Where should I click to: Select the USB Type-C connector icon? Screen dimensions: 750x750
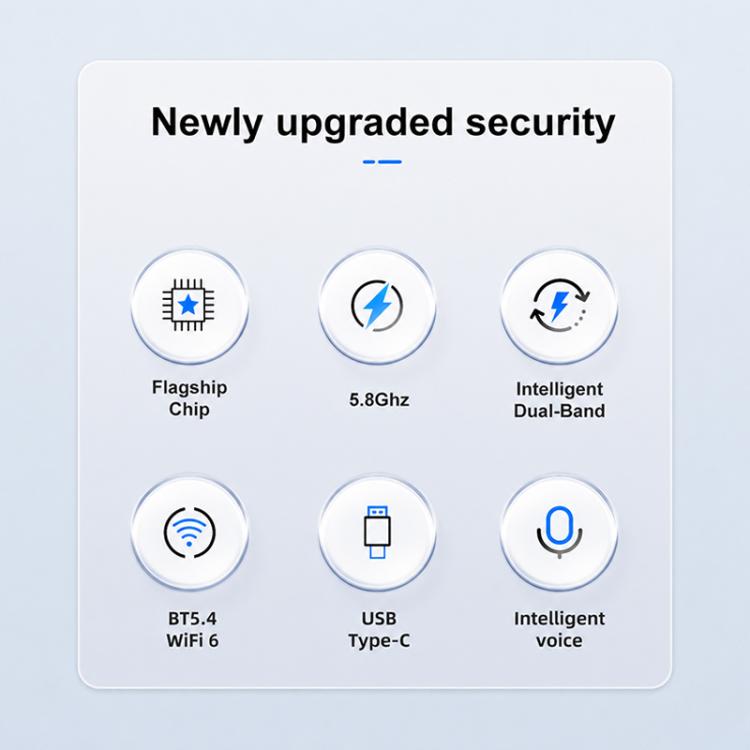[377, 532]
